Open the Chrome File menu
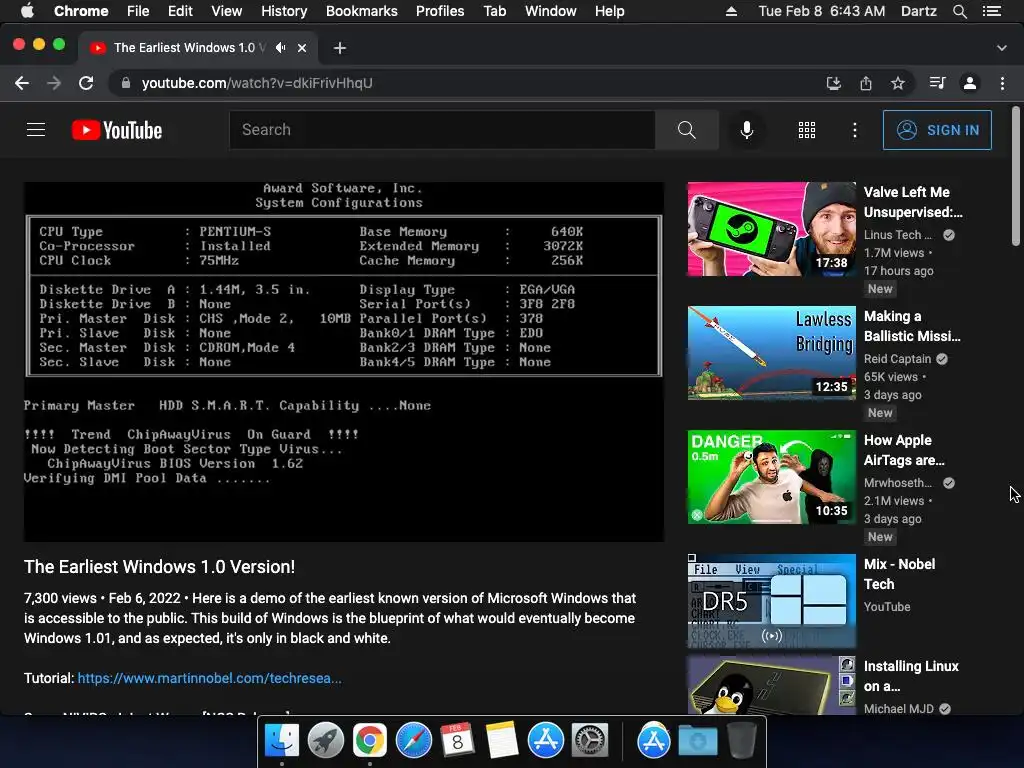 point(138,11)
